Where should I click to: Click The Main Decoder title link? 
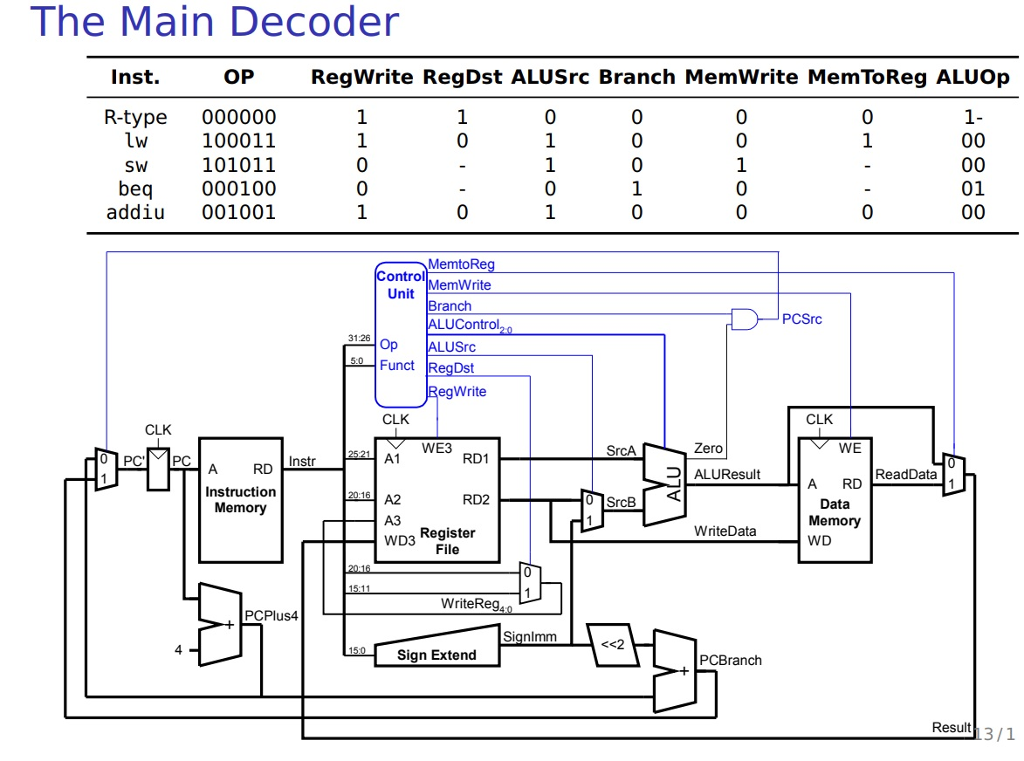tap(216, 22)
